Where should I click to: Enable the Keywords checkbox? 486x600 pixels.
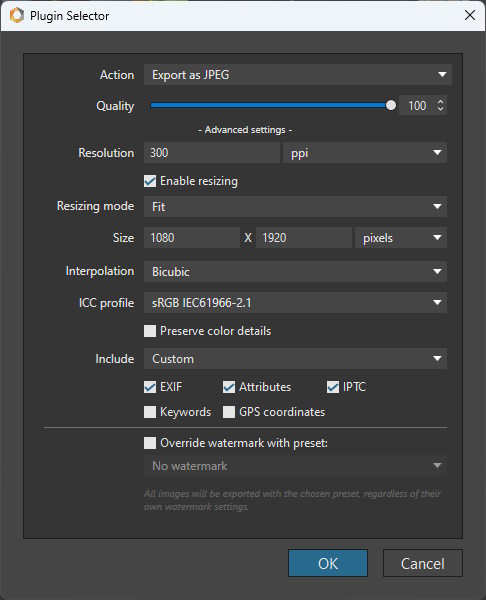click(150, 412)
